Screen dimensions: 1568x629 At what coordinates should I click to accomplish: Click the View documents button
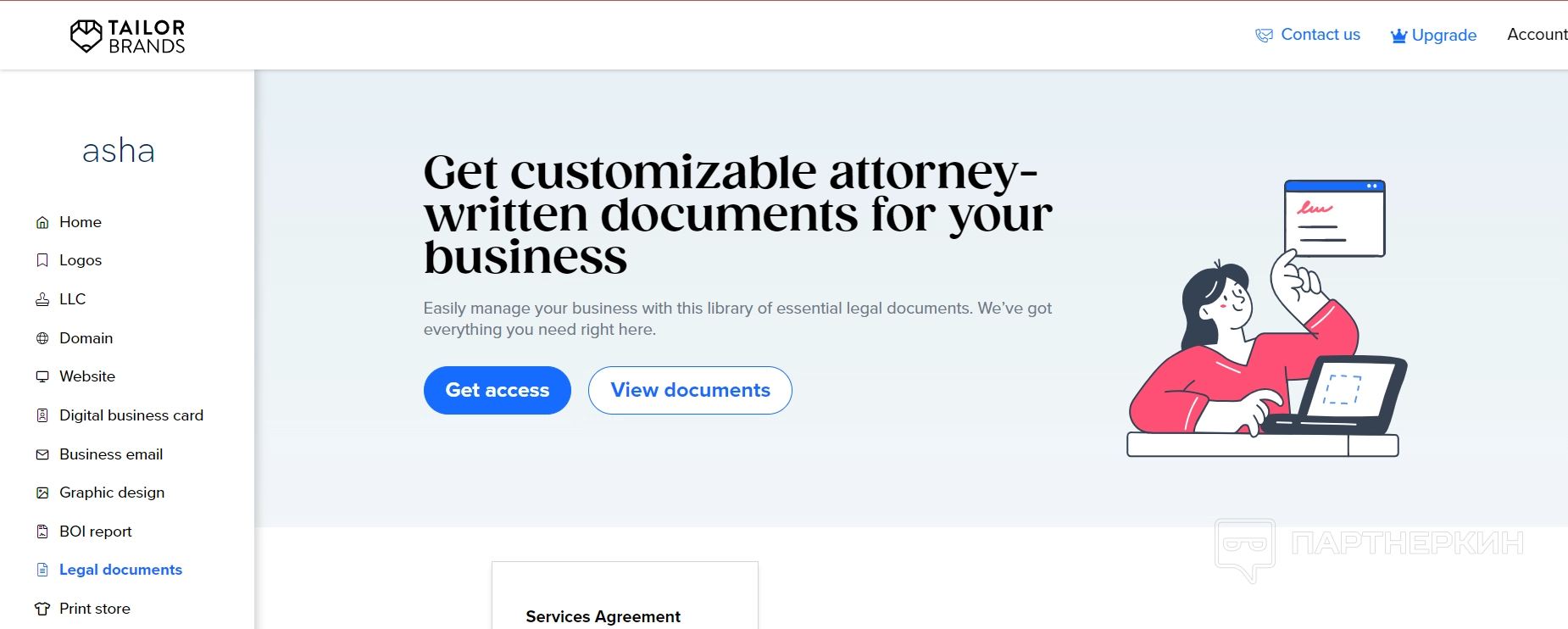click(x=690, y=390)
